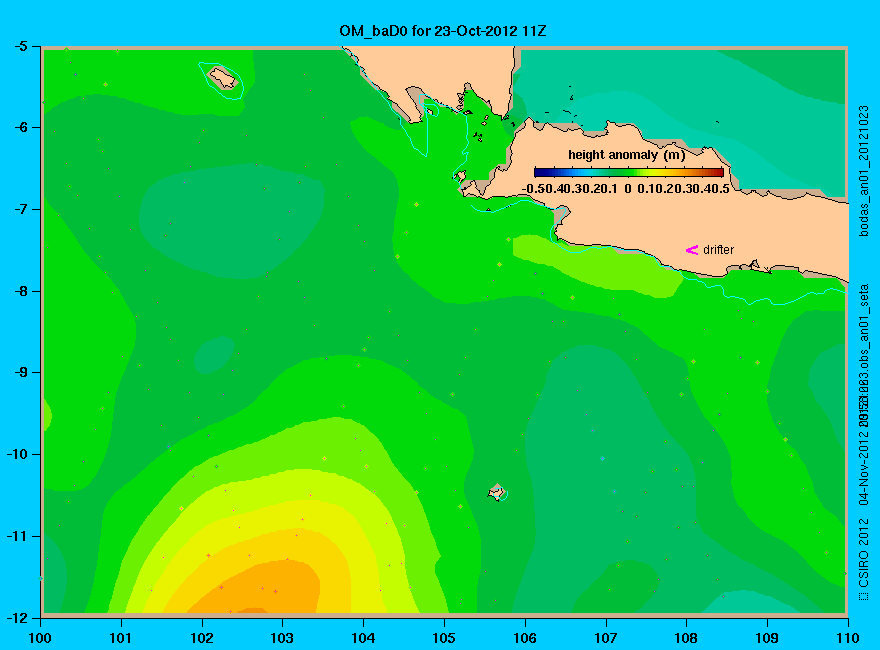Image resolution: width=880 pixels, height=650 pixels.
Task: Click the x-axis tick label 100
Action: (x=40, y=638)
